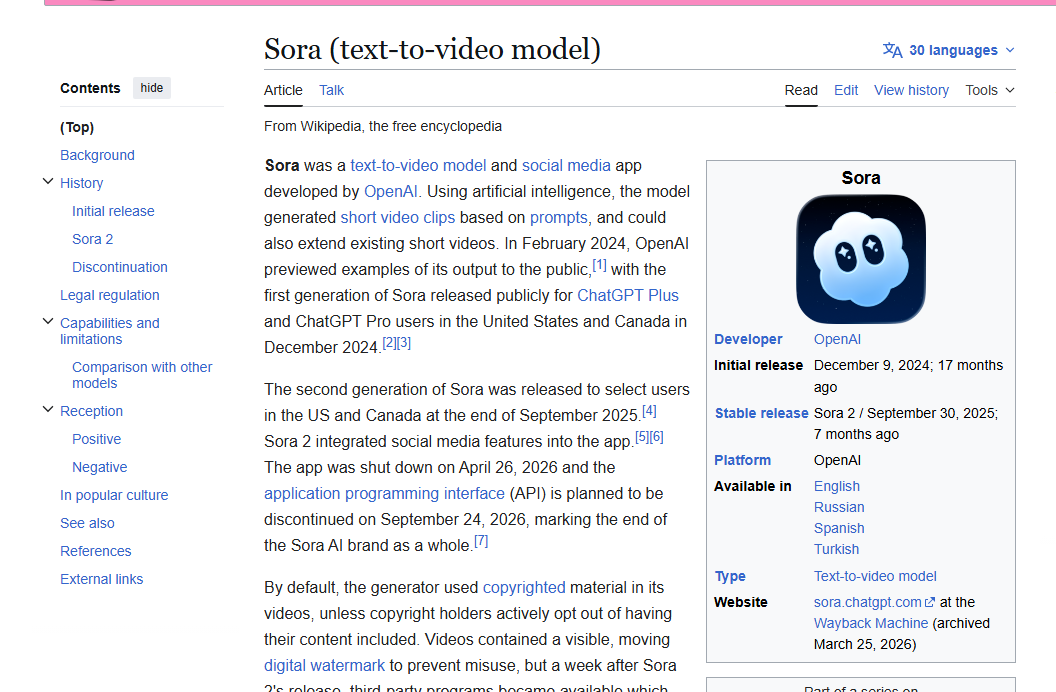
Task: Open citation [1] footnote
Action: point(599,265)
